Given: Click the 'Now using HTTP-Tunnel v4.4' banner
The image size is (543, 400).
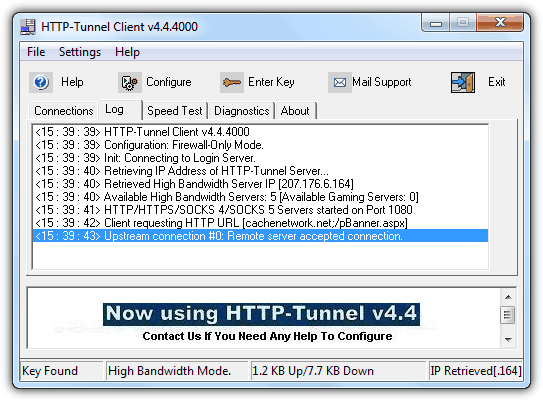Looking at the screenshot, I should point(261,314).
